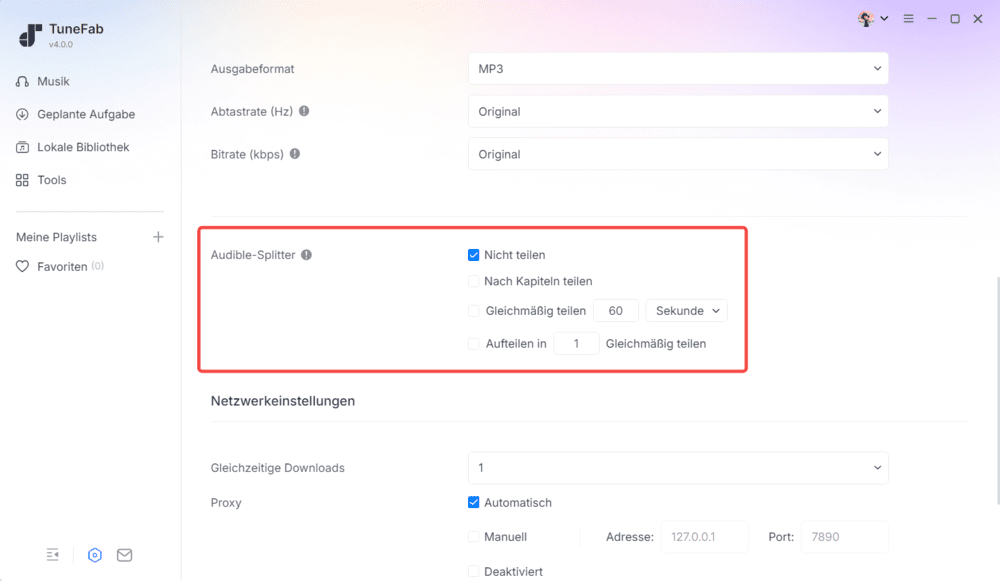The image size is (1000, 581).
Task: Add a playlist with the plus button
Action: [158, 237]
